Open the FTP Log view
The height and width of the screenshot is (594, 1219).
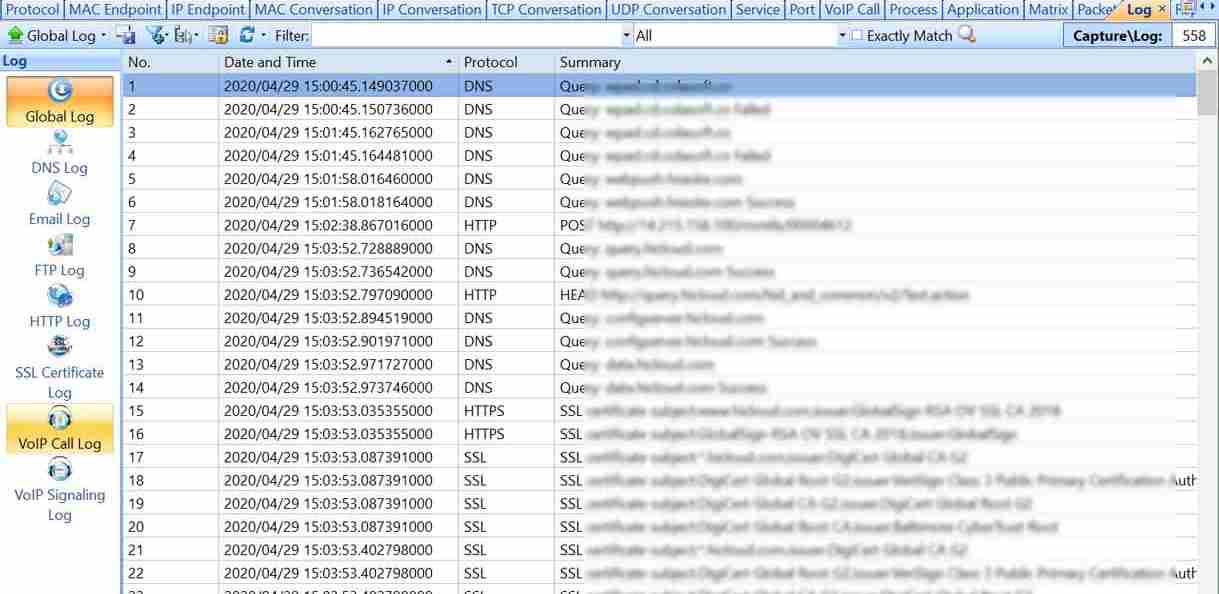tap(59, 258)
